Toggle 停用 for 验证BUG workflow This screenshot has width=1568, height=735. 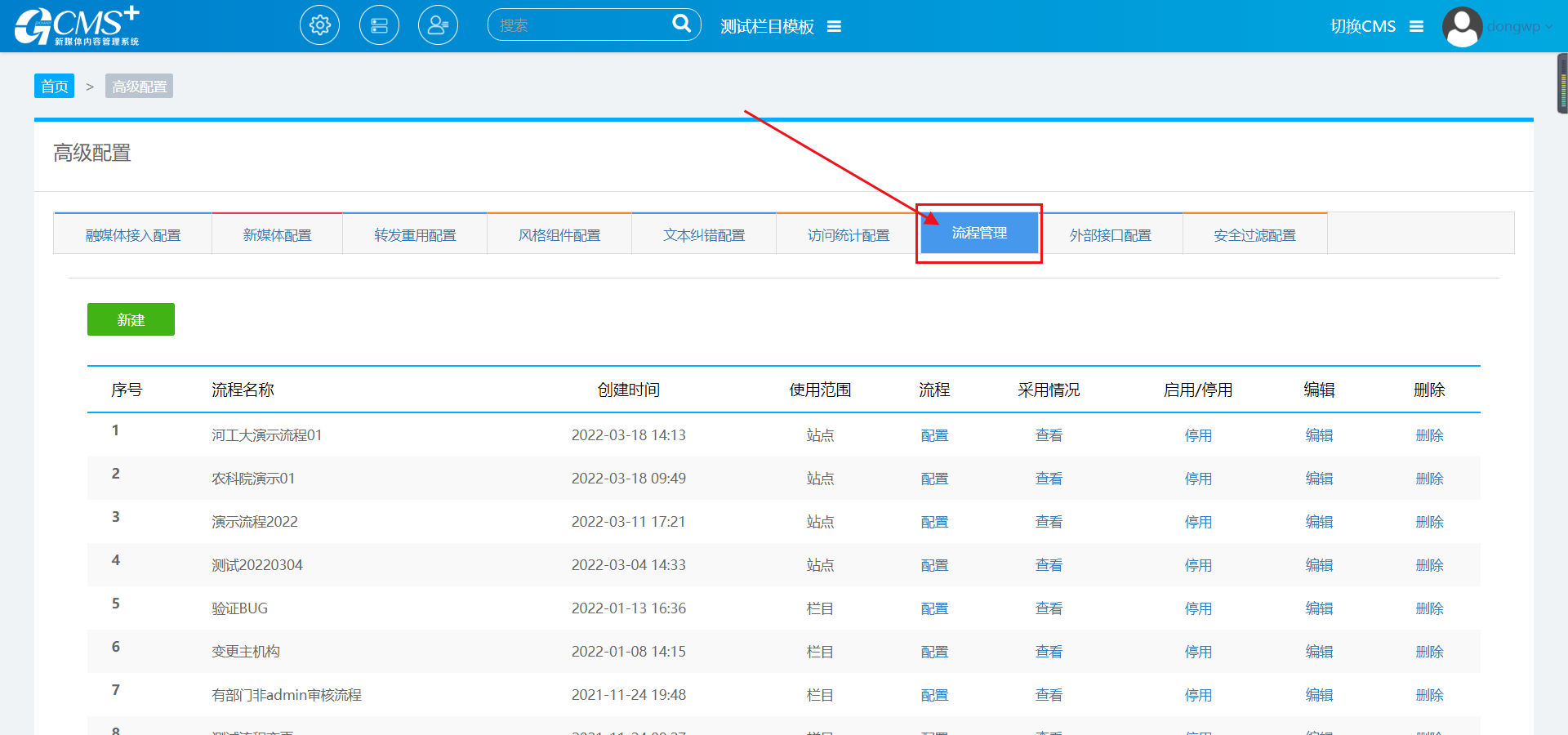(x=1198, y=608)
